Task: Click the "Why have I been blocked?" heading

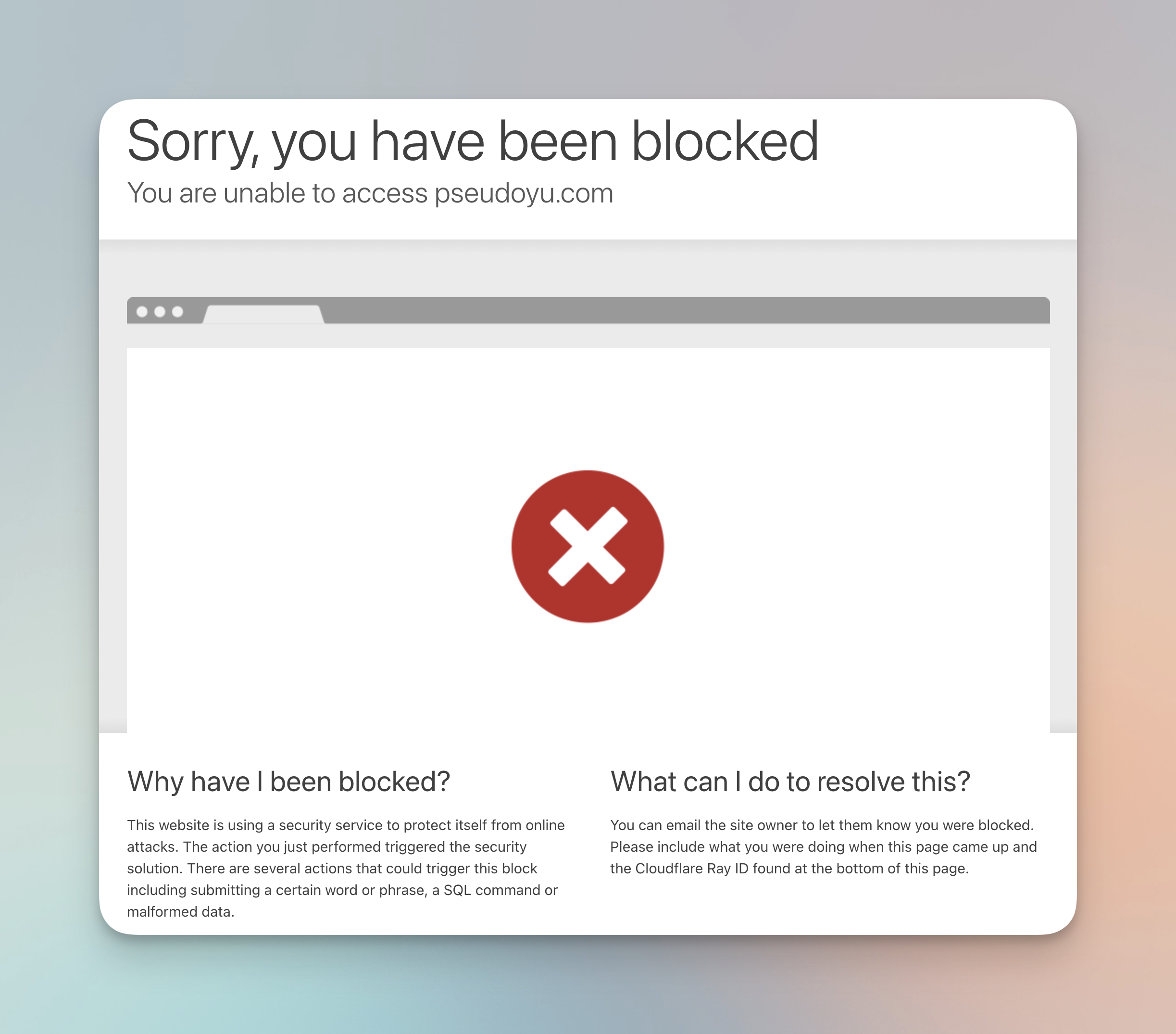Action: 288,782
